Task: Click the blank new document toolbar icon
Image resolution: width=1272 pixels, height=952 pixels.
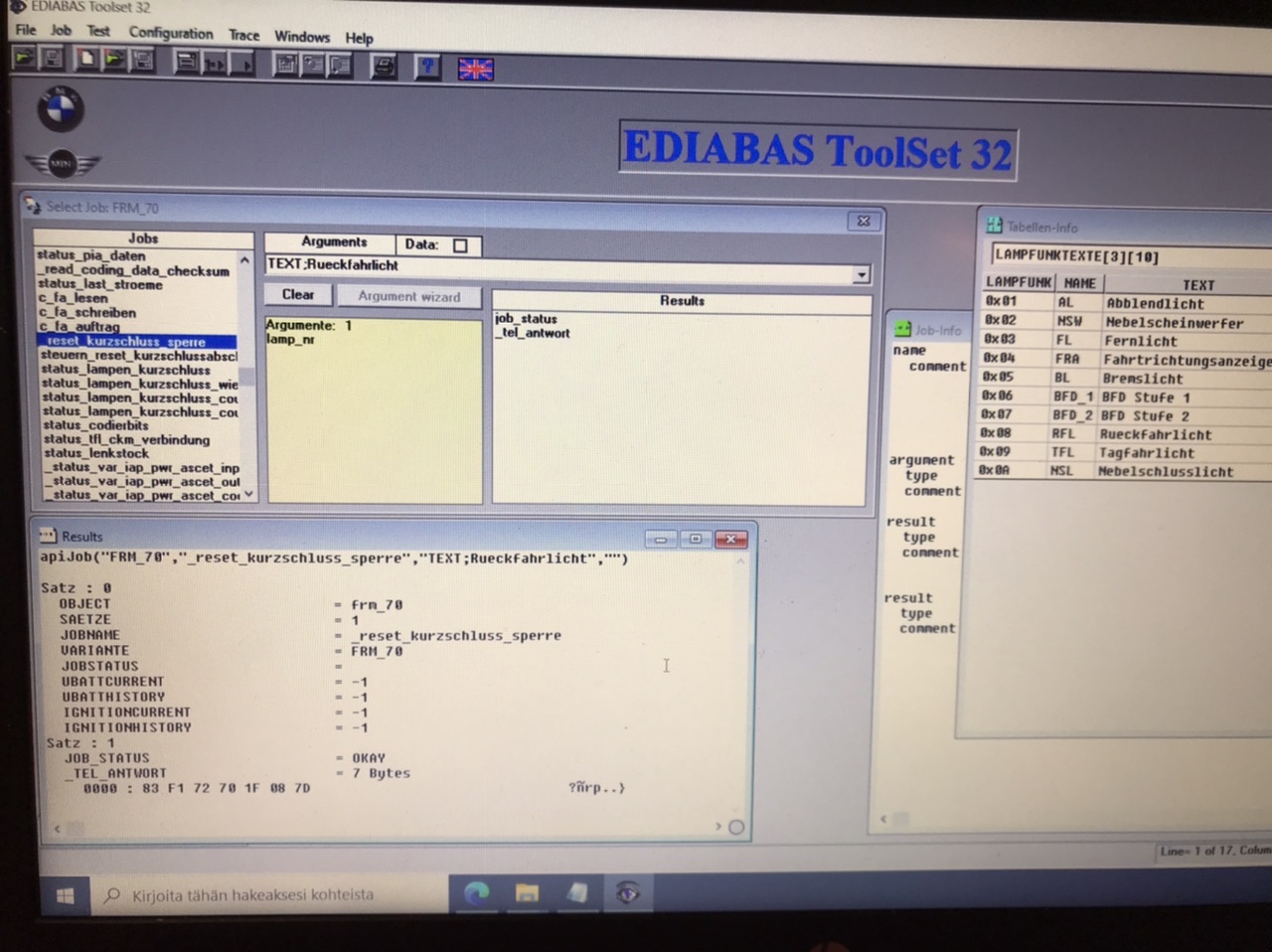Action: [87, 60]
